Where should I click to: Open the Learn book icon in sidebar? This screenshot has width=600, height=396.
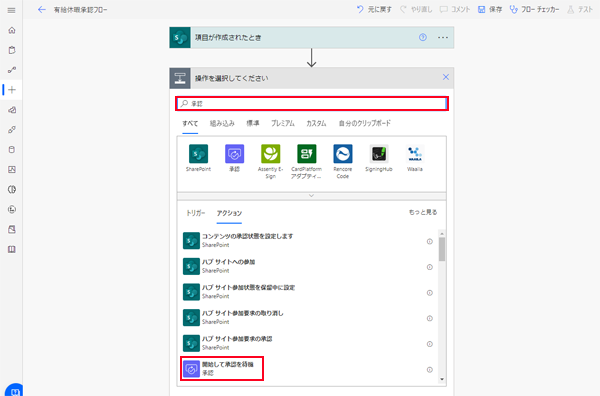tap(12, 249)
